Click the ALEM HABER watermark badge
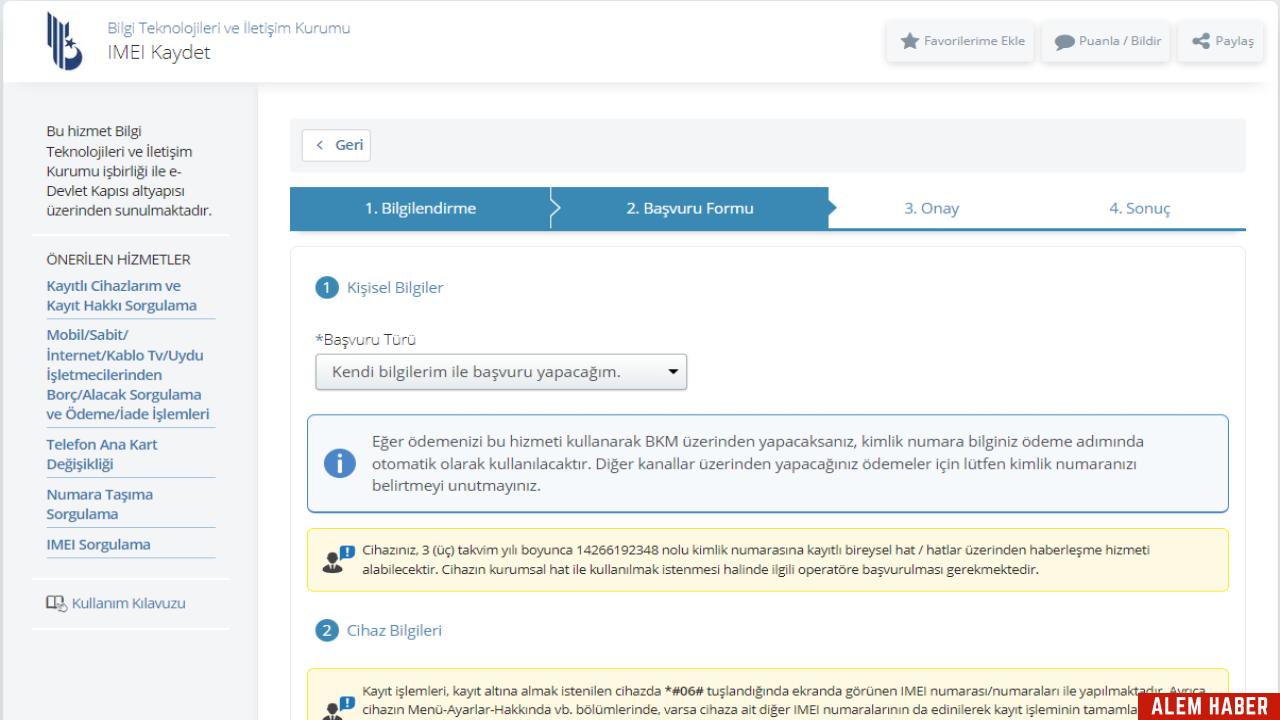The height and width of the screenshot is (720, 1280). [x=1208, y=706]
